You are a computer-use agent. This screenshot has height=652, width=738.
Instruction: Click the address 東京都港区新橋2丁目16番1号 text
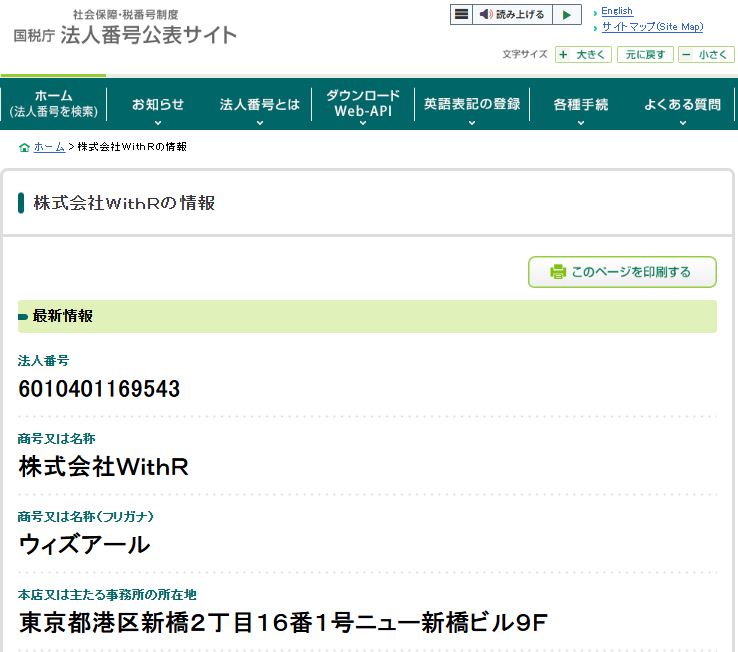click(187, 622)
